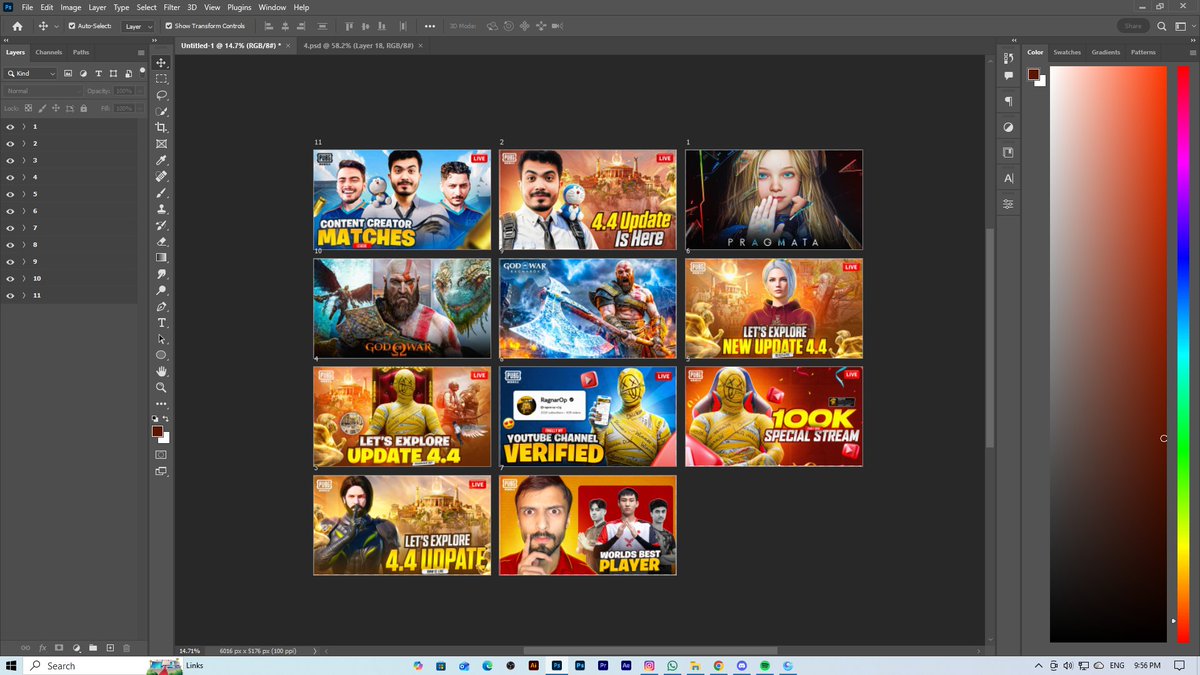Open the Plugins menu
1200x675 pixels.
239,7
